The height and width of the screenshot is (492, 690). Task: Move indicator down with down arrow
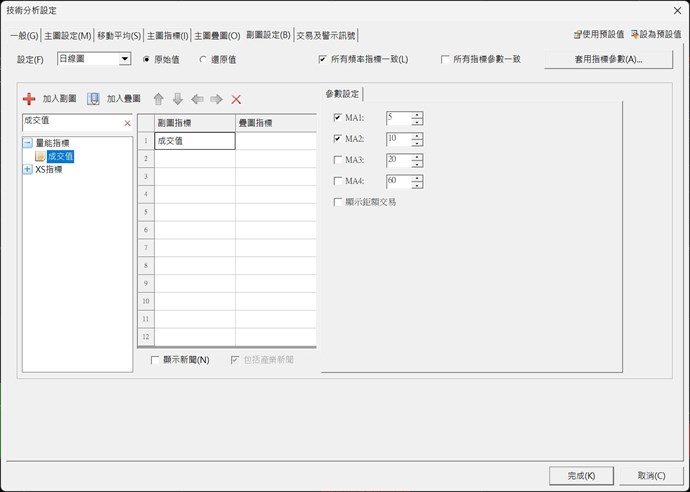177,99
